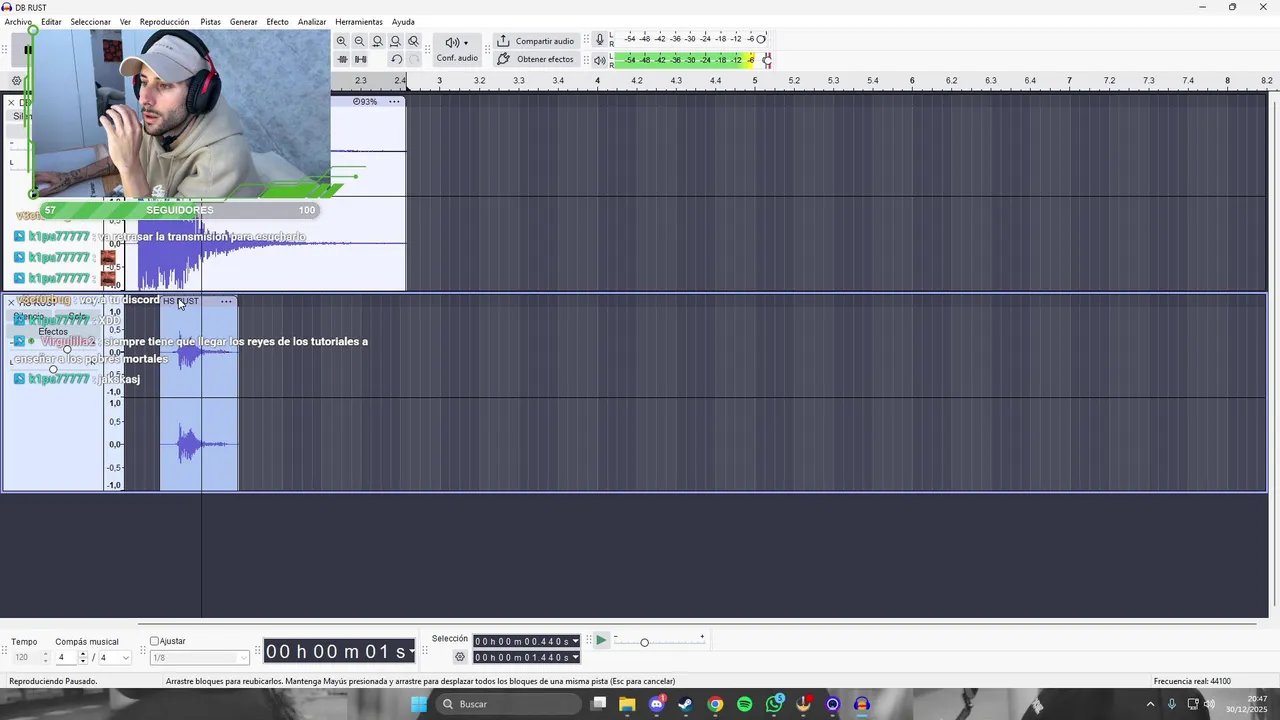The width and height of the screenshot is (1280, 720).
Task: Show hidden system tray icons chevron
Action: coord(1150,704)
